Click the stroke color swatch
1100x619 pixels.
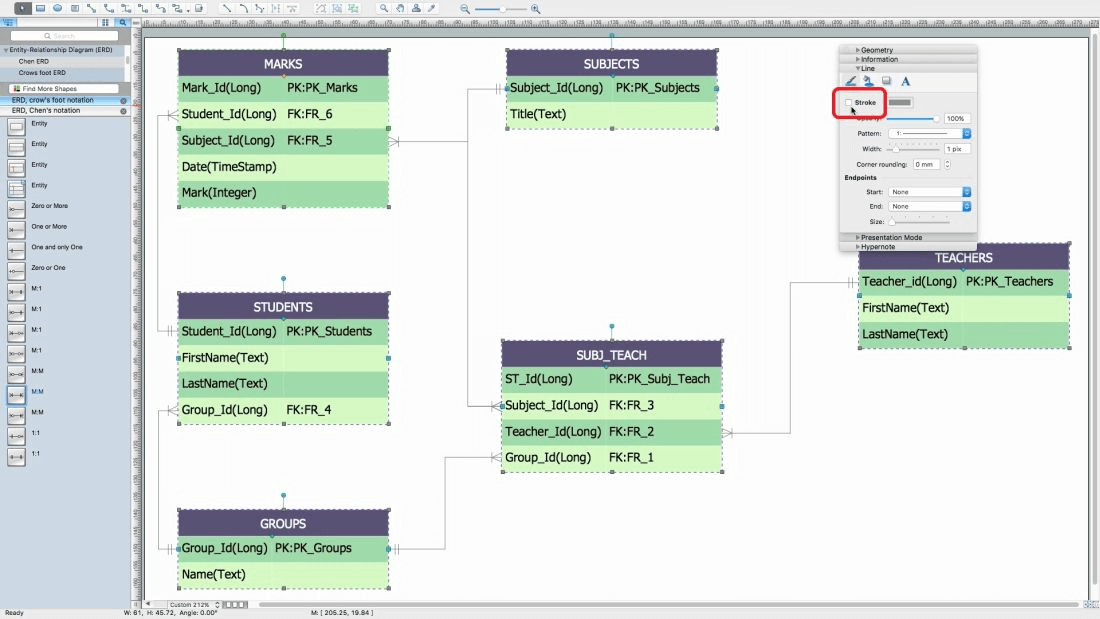point(900,102)
